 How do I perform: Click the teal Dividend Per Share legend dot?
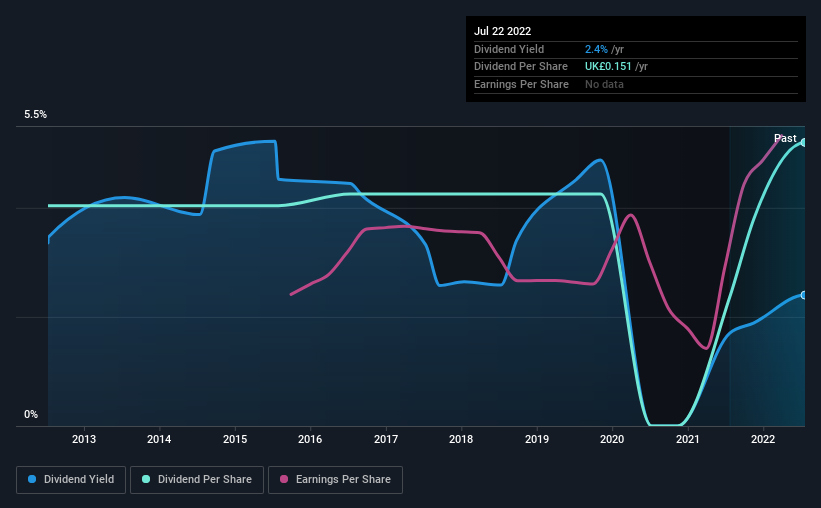click(x=146, y=479)
